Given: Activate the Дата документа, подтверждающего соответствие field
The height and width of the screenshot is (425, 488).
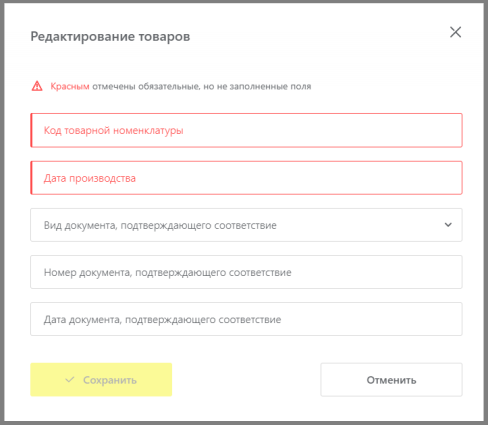Looking at the screenshot, I should click(x=246, y=319).
